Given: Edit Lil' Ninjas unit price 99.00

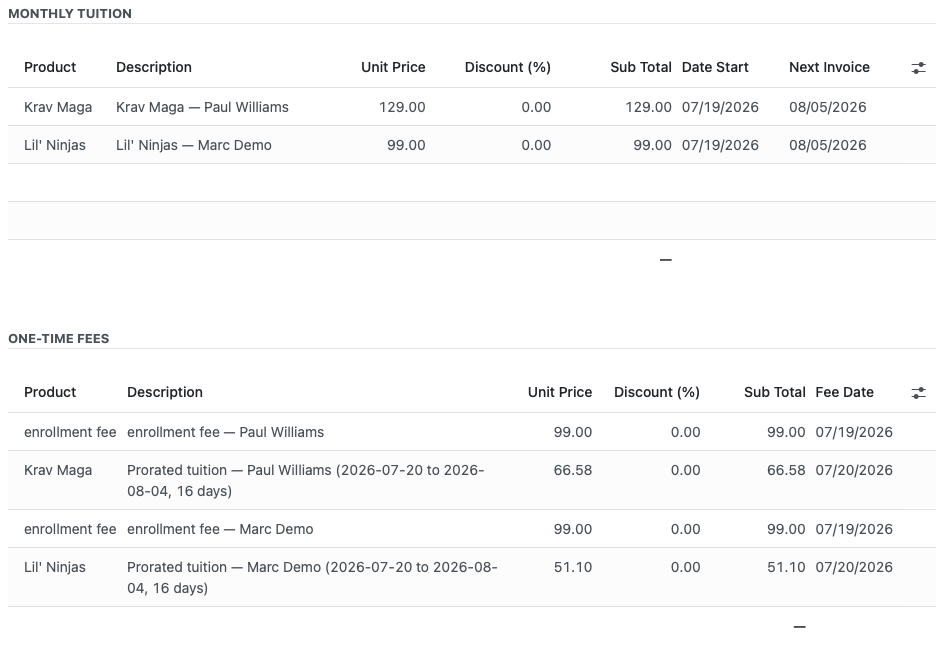Looking at the screenshot, I should (406, 145).
